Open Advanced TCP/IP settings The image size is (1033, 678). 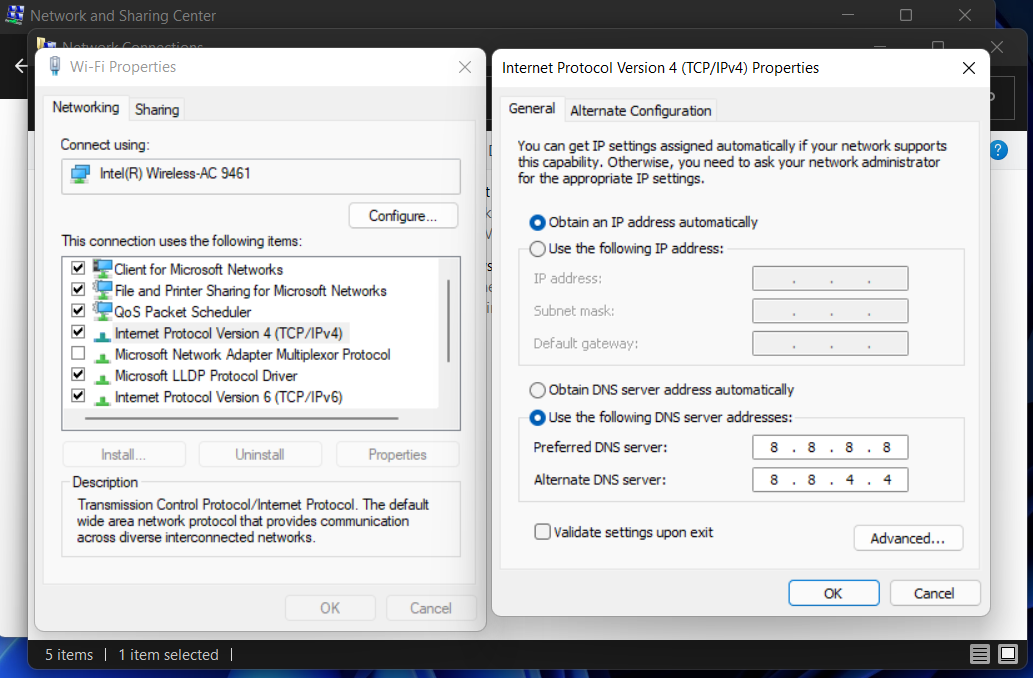[x=907, y=538]
